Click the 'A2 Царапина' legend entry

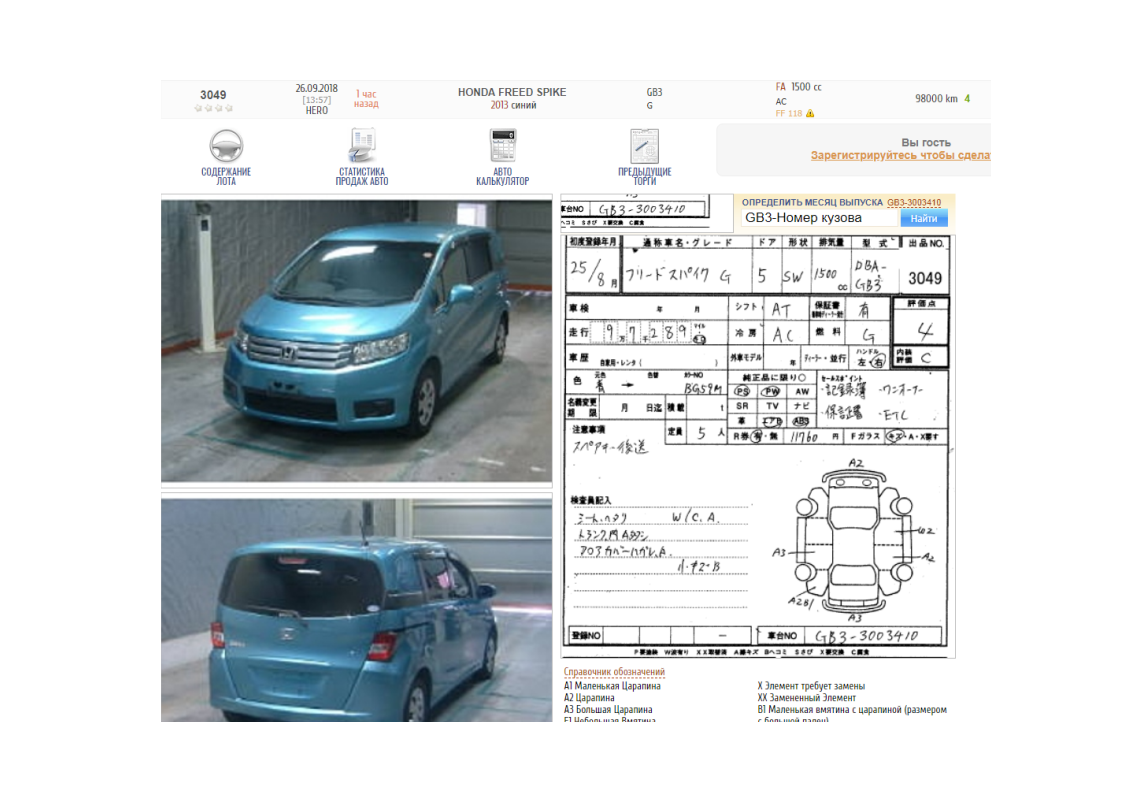589,698
